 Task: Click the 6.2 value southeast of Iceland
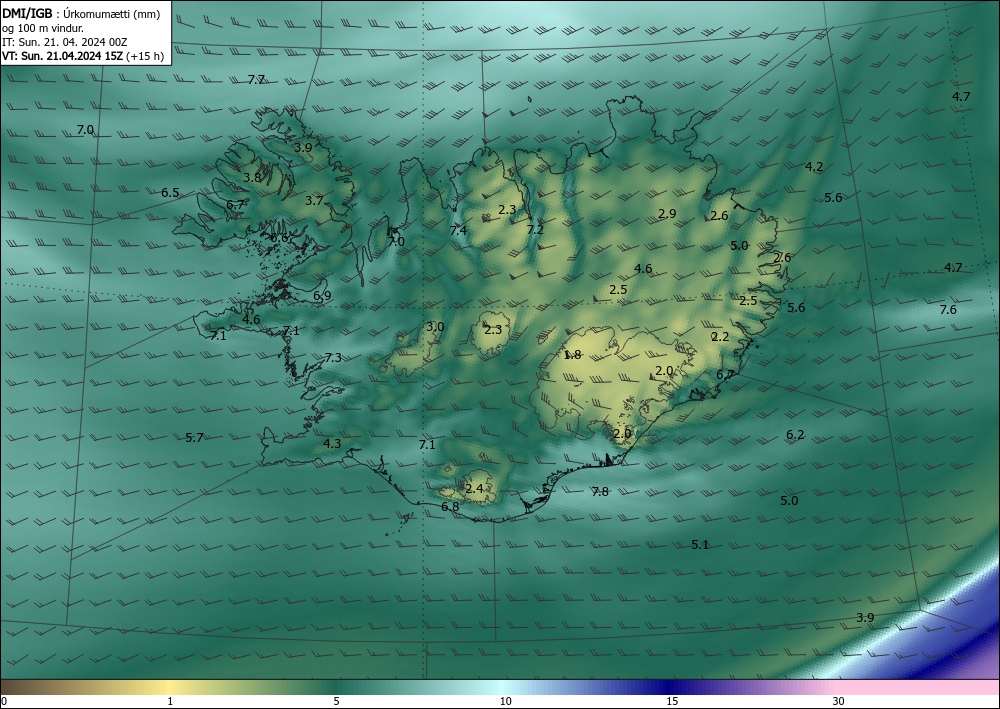pos(795,435)
